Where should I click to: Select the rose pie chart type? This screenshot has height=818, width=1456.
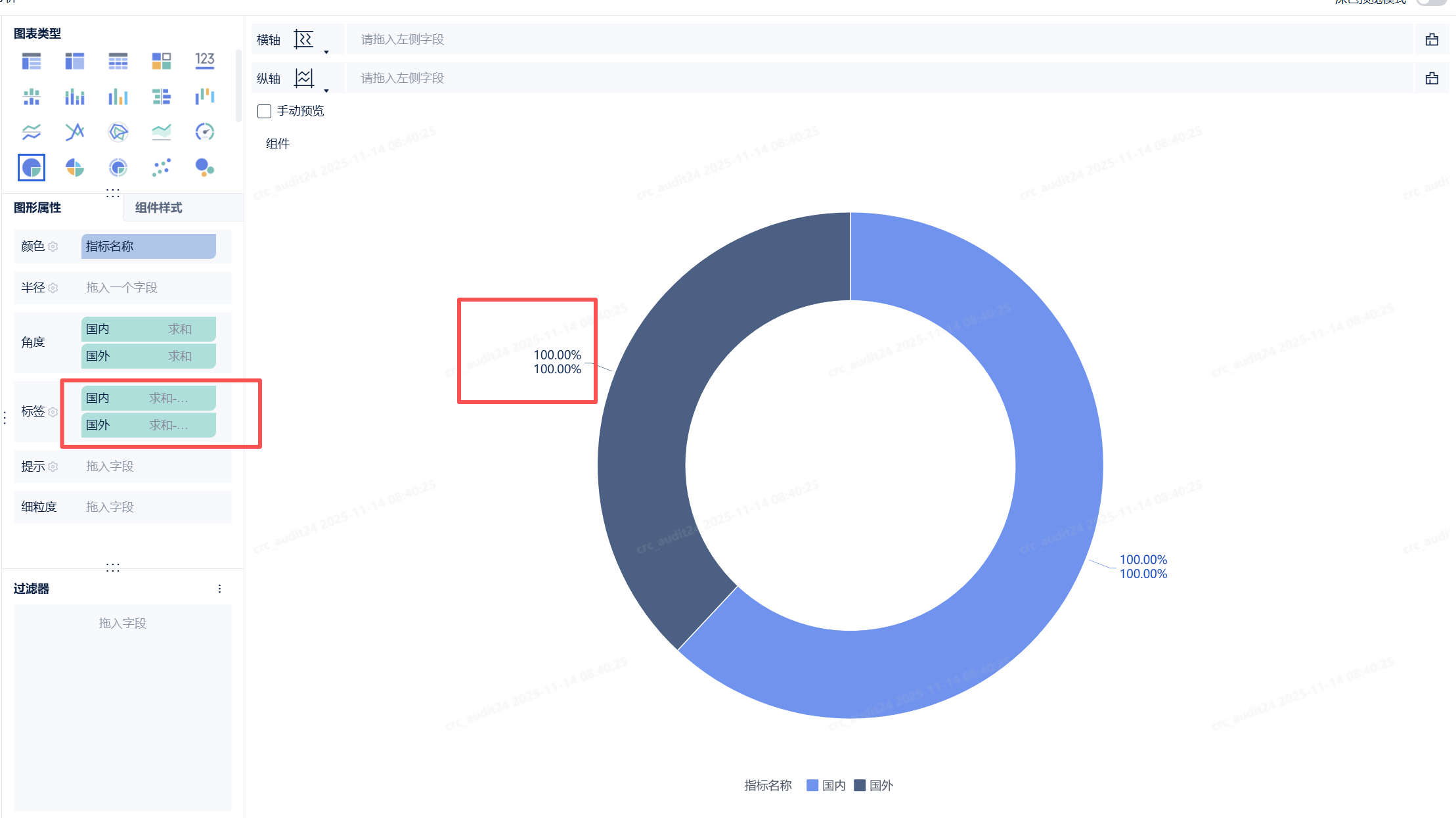click(x=75, y=168)
